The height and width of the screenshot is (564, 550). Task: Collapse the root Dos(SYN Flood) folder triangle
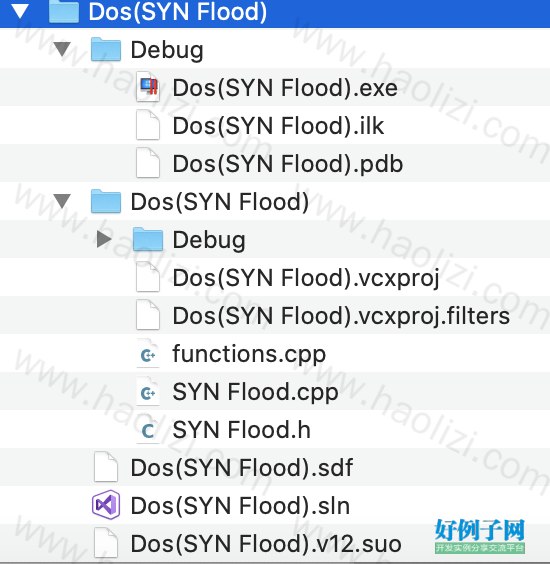pos(20,12)
